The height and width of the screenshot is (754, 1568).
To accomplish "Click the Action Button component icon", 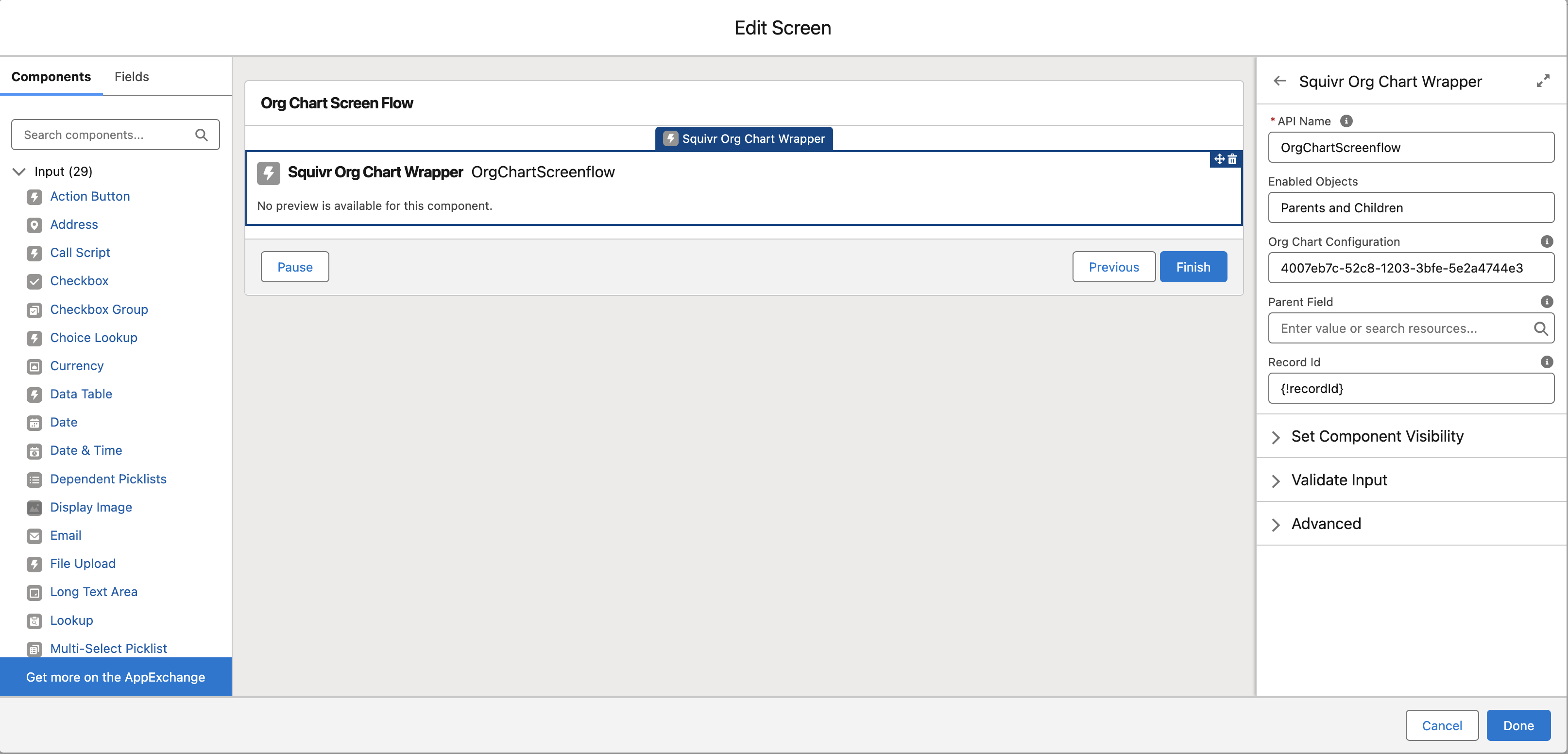I will click(34, 197).
